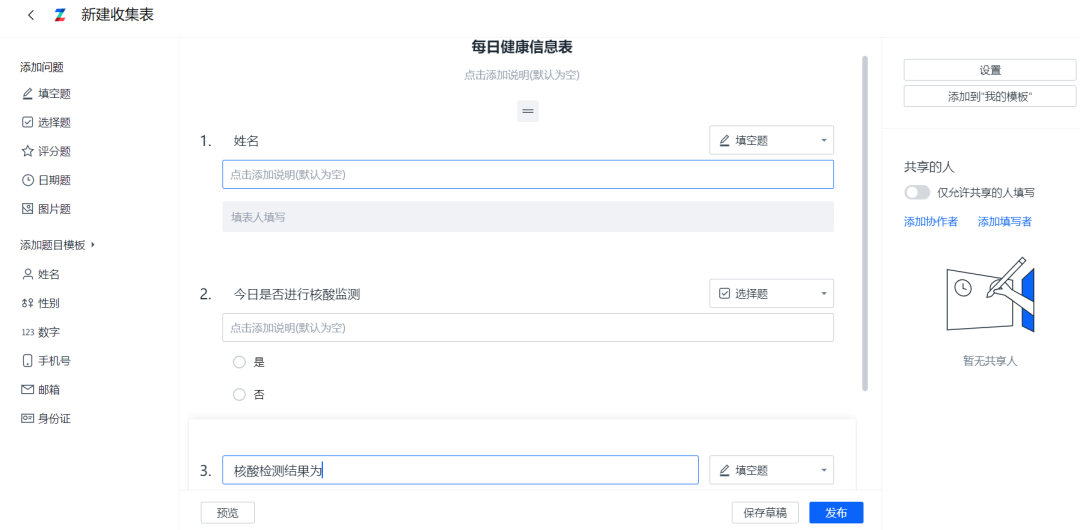Click question 1 description input field
This screenshot has width=1080, height=530.
528,174
